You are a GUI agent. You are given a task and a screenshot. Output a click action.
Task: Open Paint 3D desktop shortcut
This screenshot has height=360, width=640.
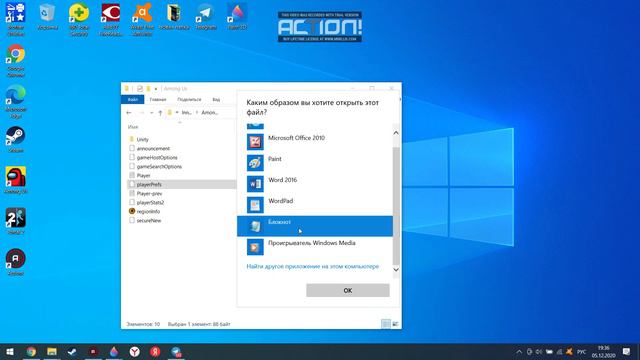[x=237, y=17]
